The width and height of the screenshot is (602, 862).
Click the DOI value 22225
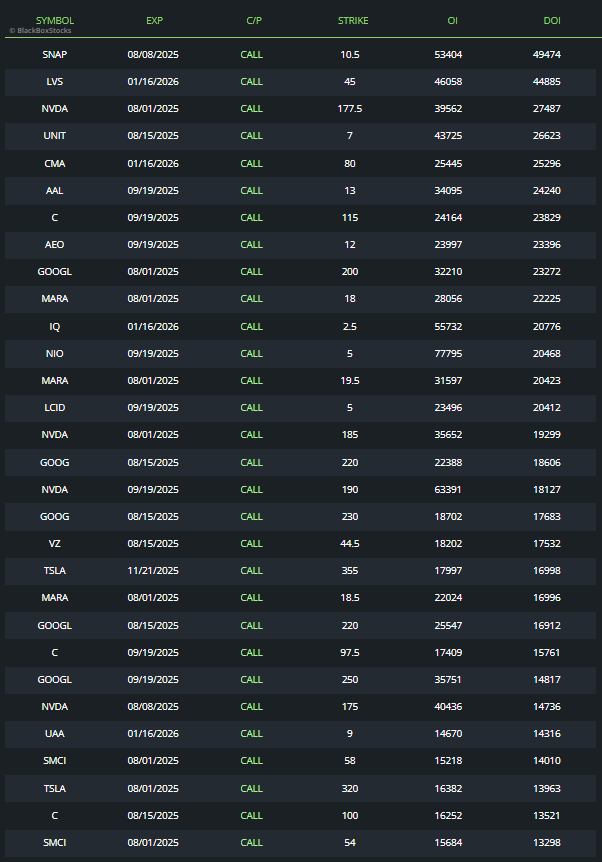(546, 298)
